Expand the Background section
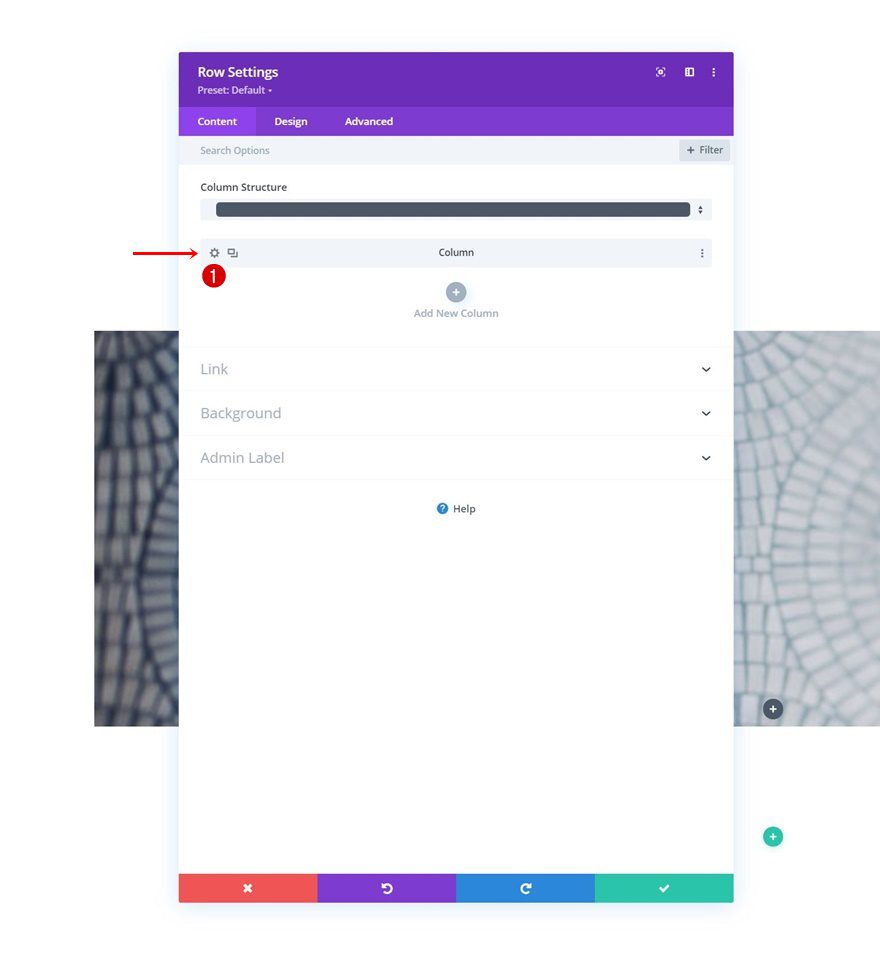The width and height of the screenshot is (880, 958). click(x=706, y=413)
